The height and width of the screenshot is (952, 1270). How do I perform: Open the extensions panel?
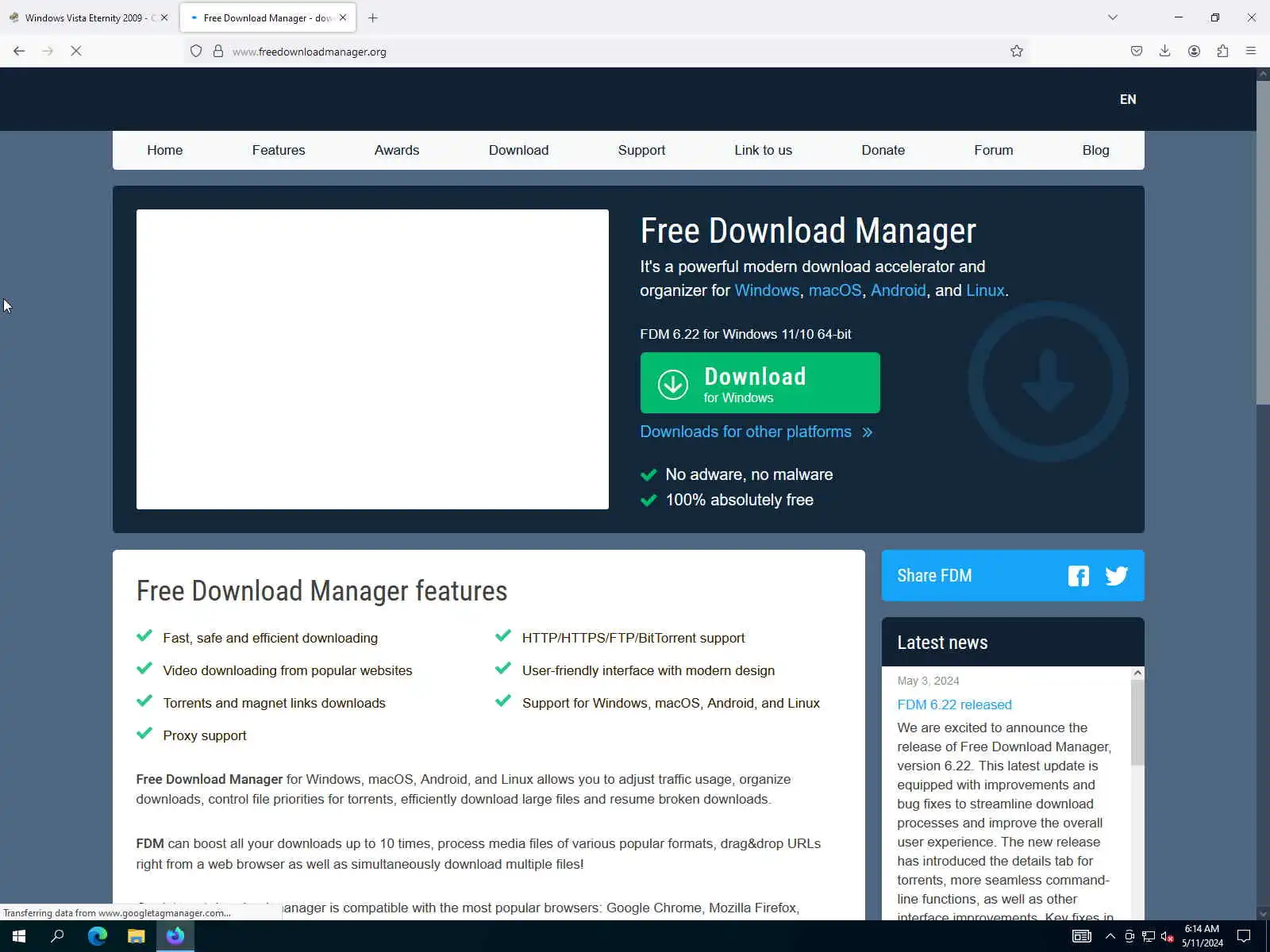(1222, 51)
